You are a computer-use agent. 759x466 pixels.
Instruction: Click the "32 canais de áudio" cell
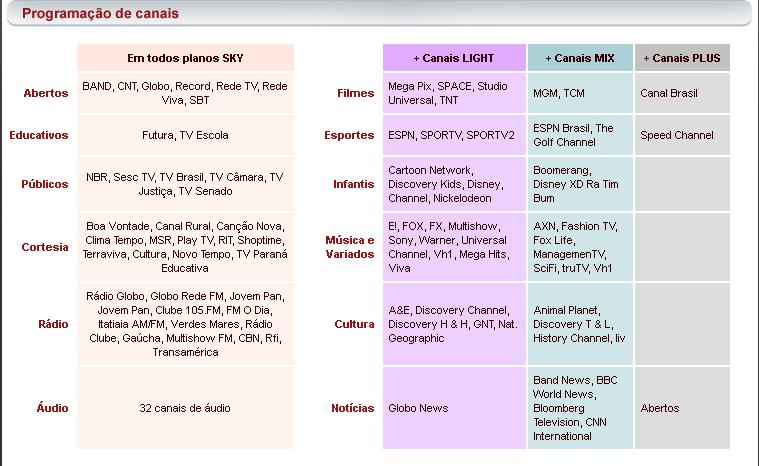185,408
